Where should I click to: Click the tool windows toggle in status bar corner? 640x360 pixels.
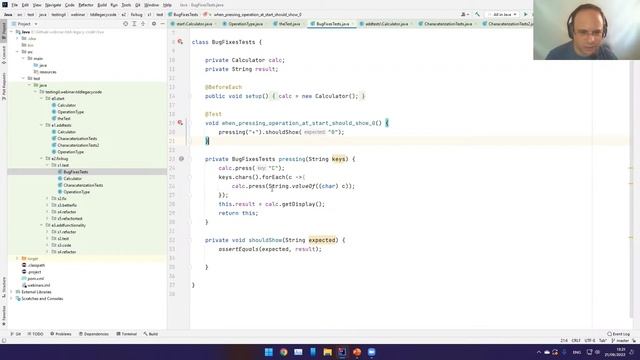4,340
